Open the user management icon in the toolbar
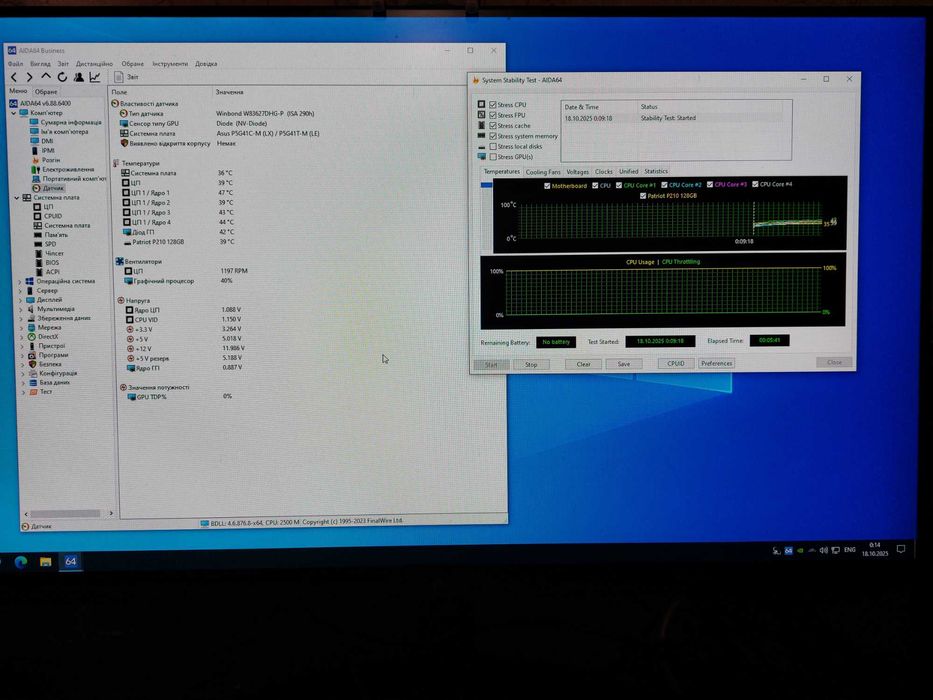This screenshot has width=933, height=700. point(79,77)
